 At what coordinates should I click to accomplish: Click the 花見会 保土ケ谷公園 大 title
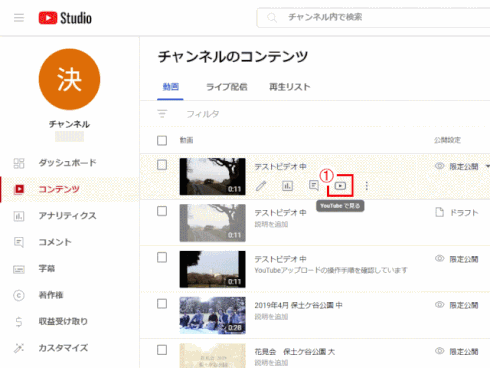pyautogui.click(x=295, y=352)
